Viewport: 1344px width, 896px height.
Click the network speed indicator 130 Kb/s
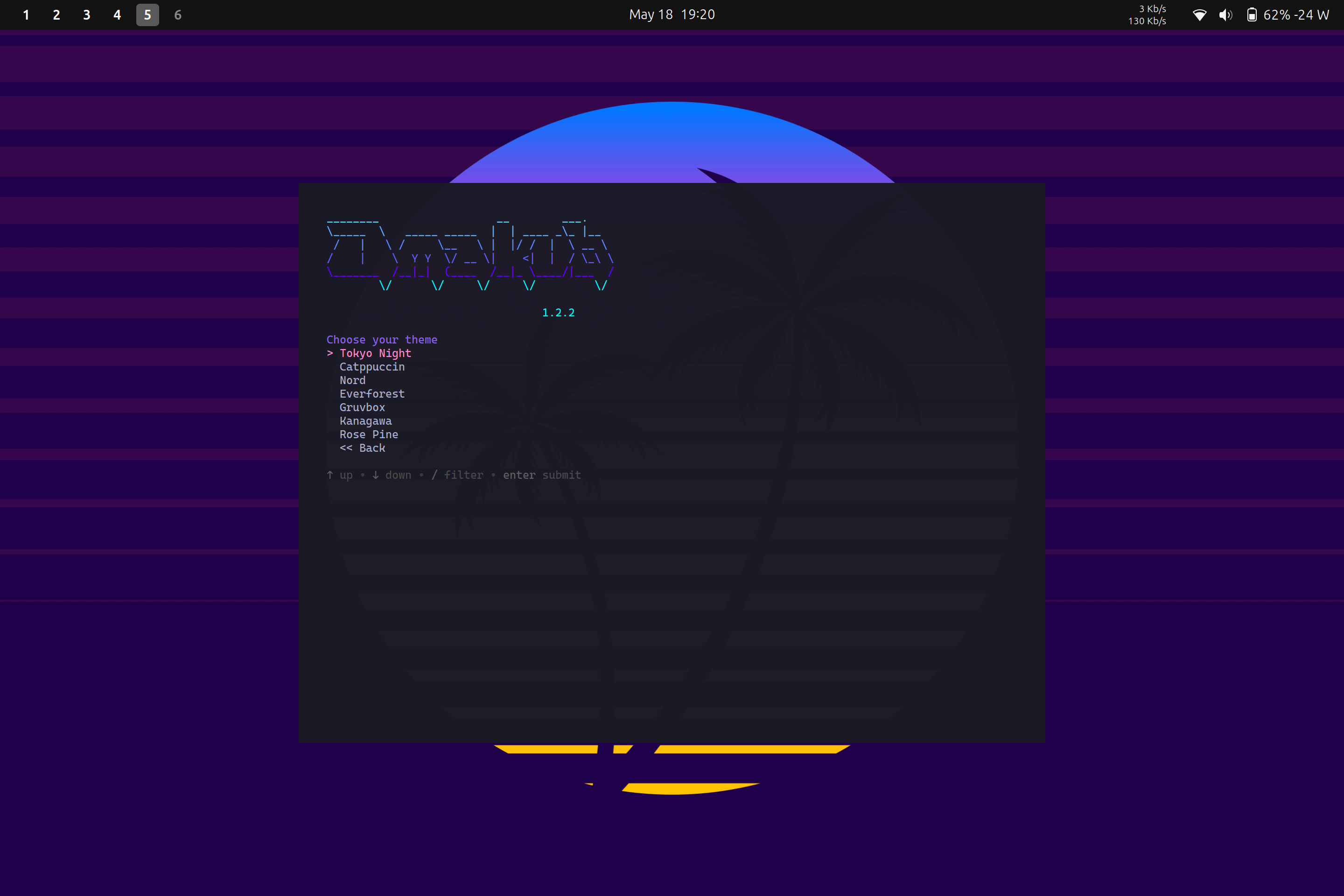[1147, 21]
